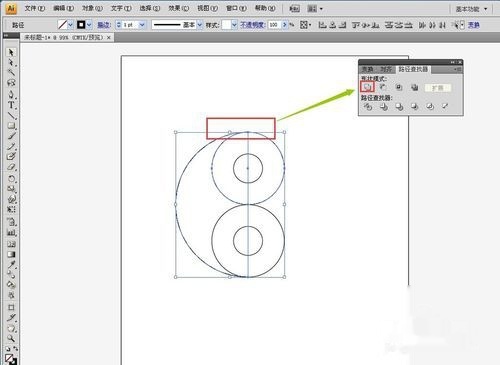The width and height of the screenshot is (500, 365).
Task: Select the Eraser tool
Action: 11,167
